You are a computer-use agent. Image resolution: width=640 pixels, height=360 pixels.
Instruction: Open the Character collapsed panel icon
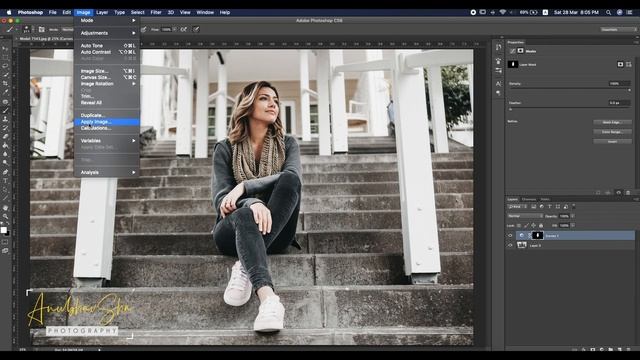coord(498,84)
